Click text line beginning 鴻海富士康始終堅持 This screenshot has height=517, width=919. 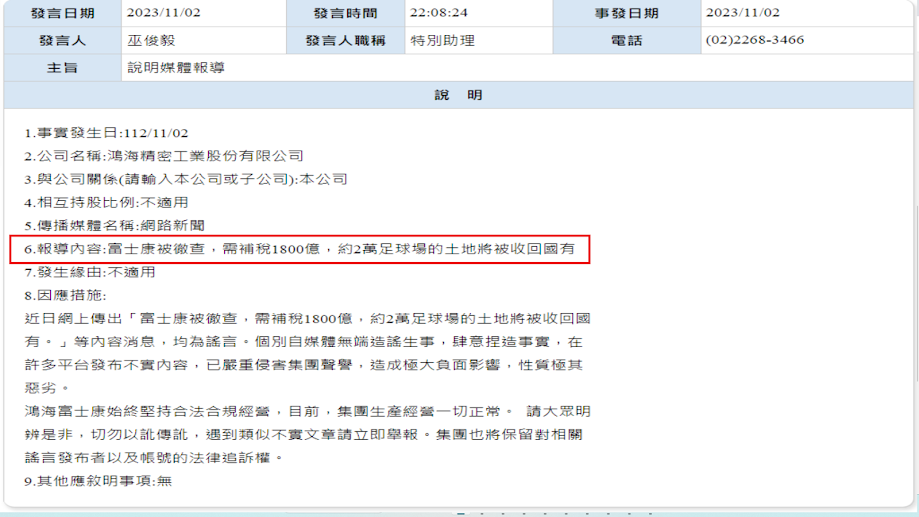pyautogui.click(x=308, y=411)
